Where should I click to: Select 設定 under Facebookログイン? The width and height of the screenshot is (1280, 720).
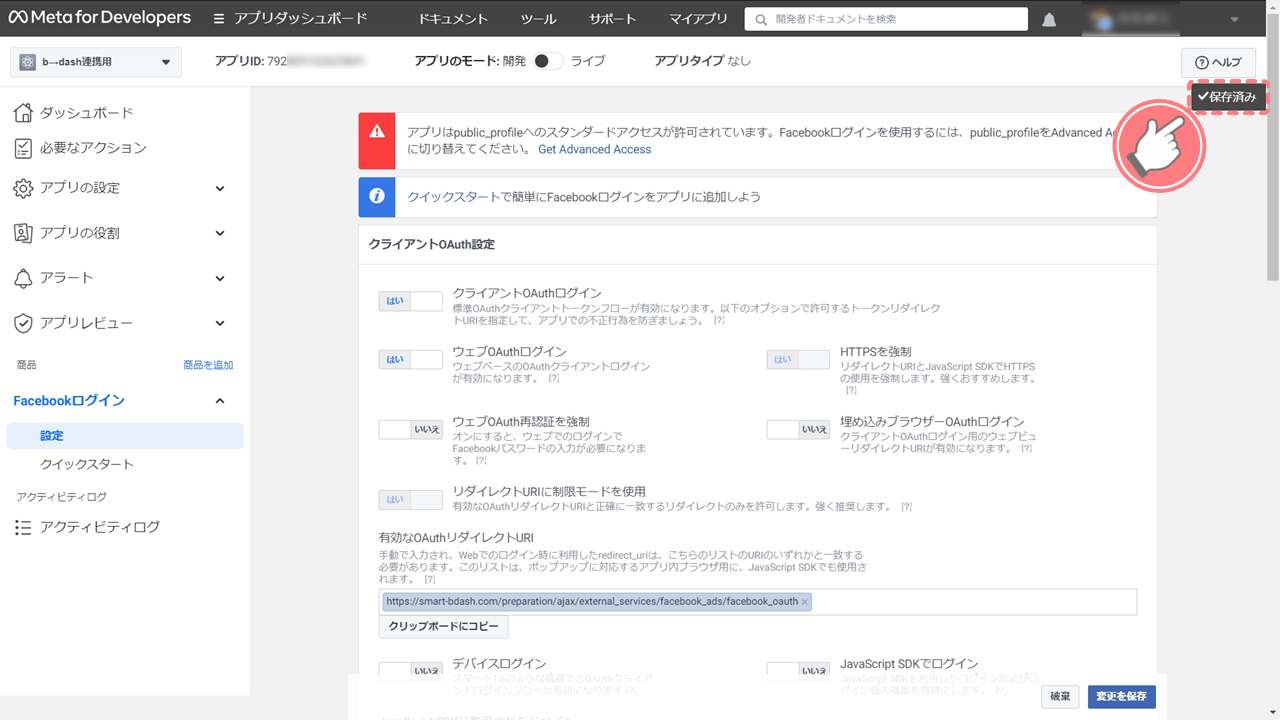124,436
